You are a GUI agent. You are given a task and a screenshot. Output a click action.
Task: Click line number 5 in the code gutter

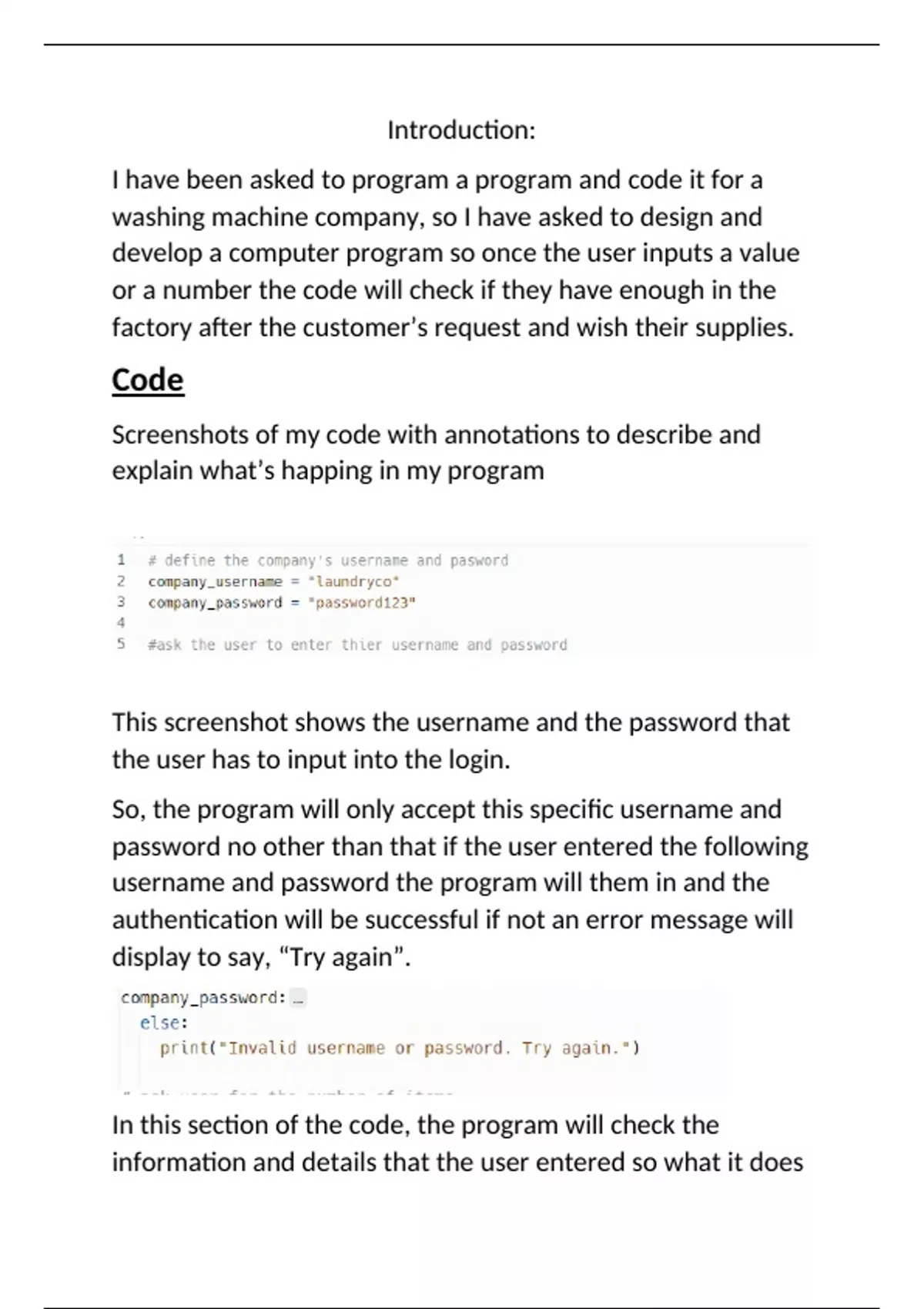121,644
